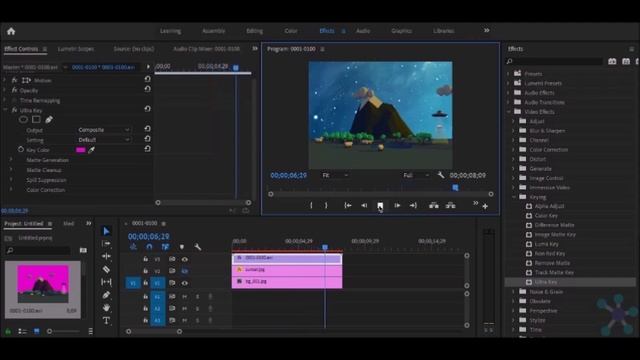The height and width of the screenshot is (360, 640).
Task: Add marker in the timeline
Action: click(x=182, y=247)
